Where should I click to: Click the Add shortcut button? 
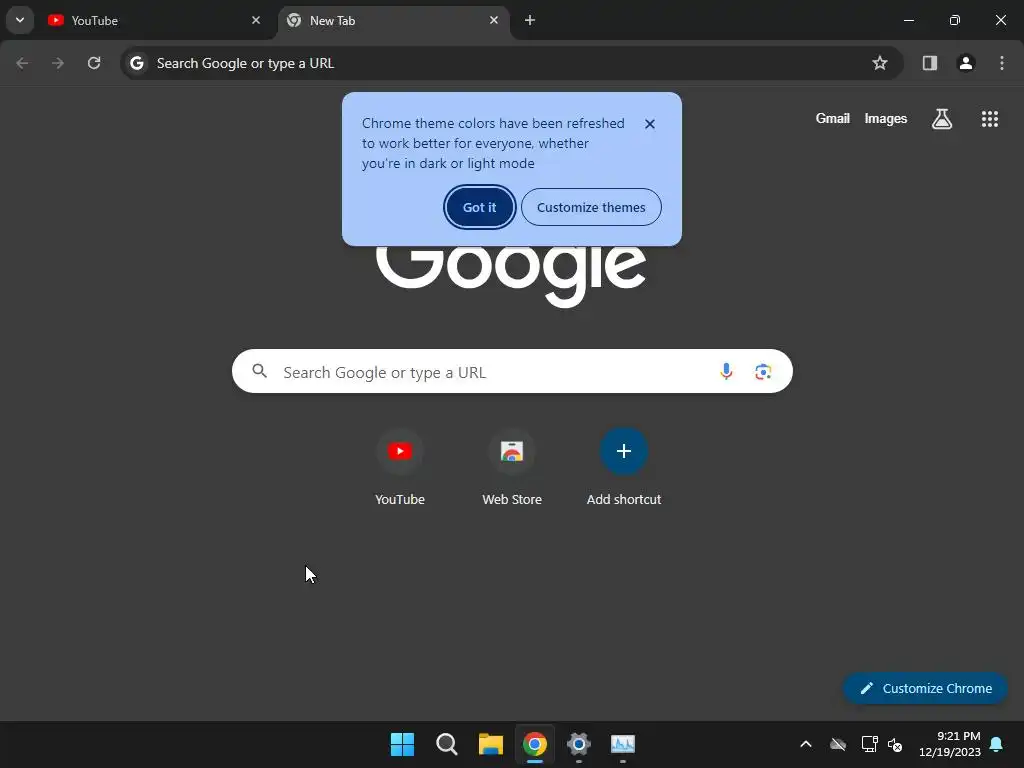point(624,468)
